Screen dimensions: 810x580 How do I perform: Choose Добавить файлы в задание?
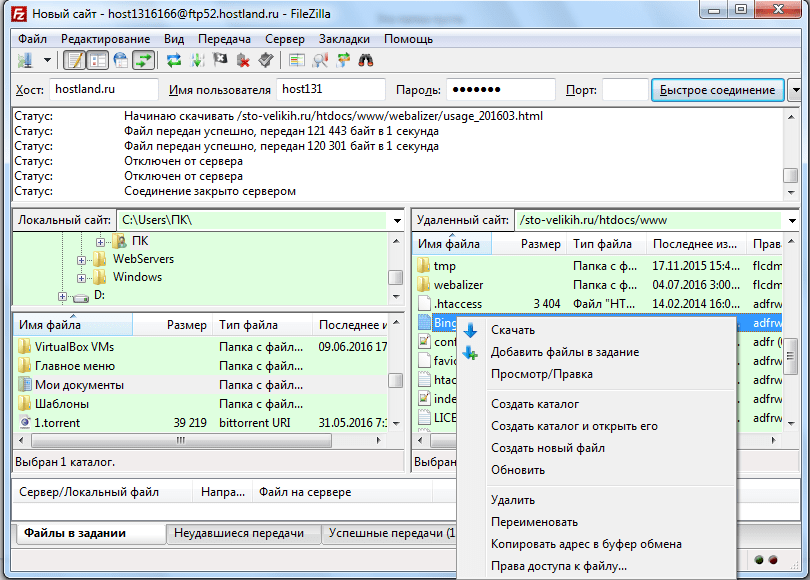(x=597, y=352)
